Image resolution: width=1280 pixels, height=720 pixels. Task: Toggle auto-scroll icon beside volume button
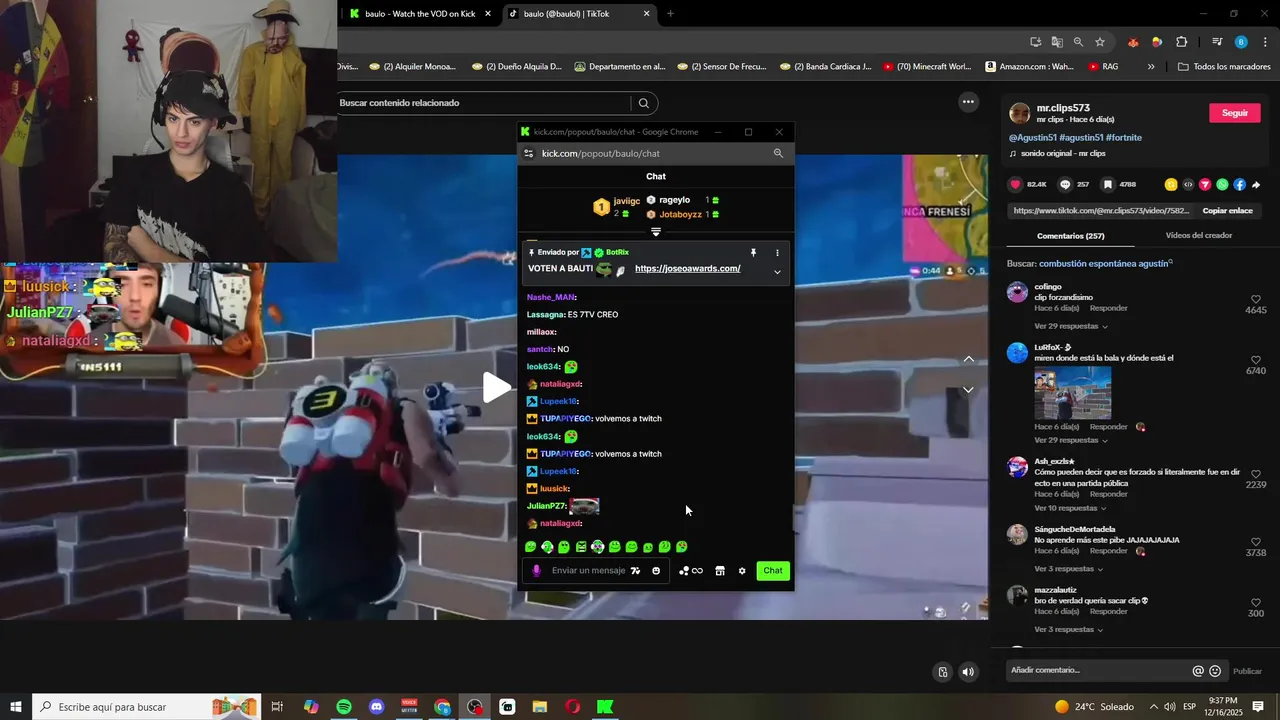tap(943, 672)
